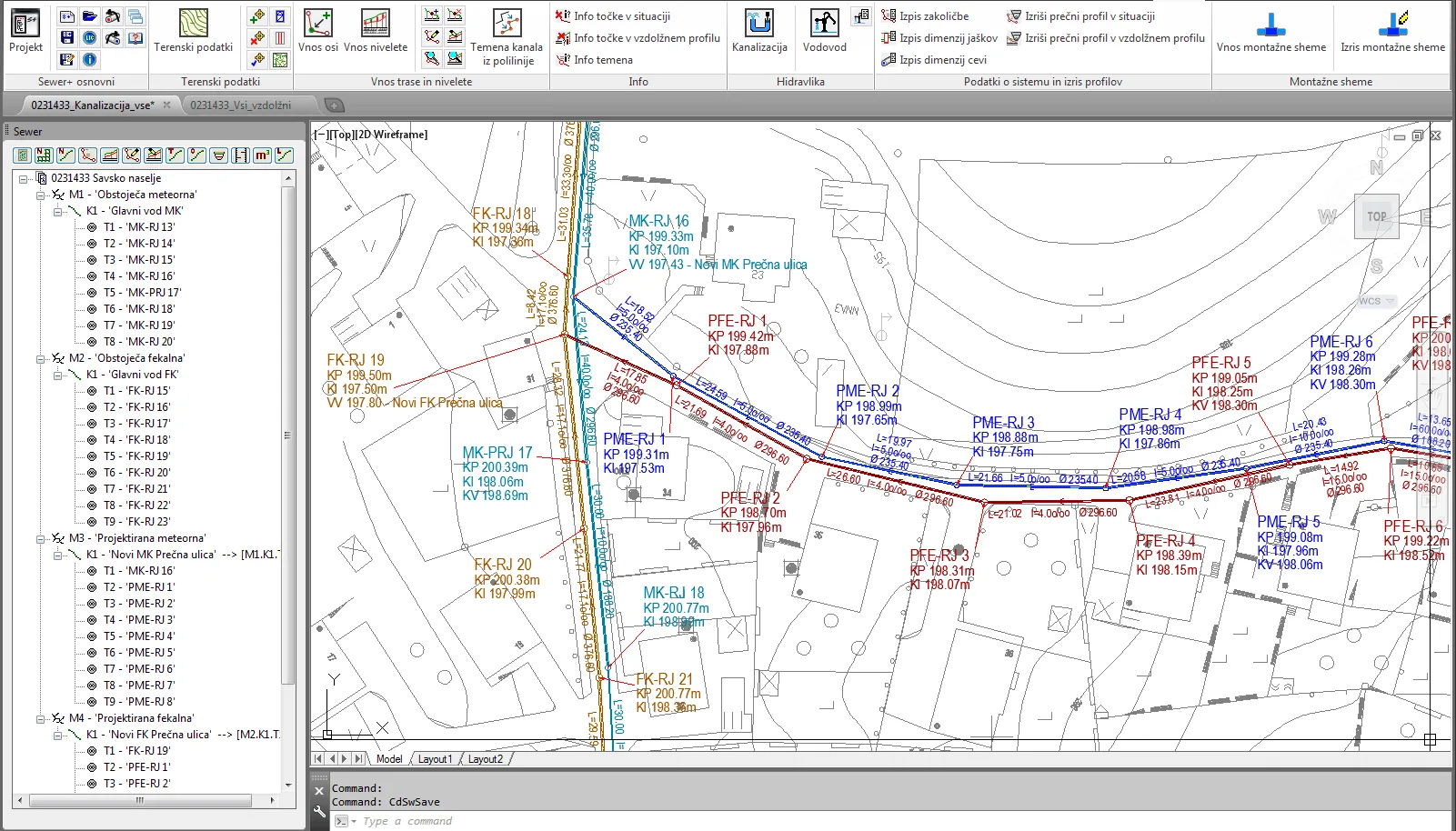Viewport: 1456px width, 831px height.
Task: Collapse the M3 'Projektirana meteorna' tree node
Action: (x=41, y=538)
